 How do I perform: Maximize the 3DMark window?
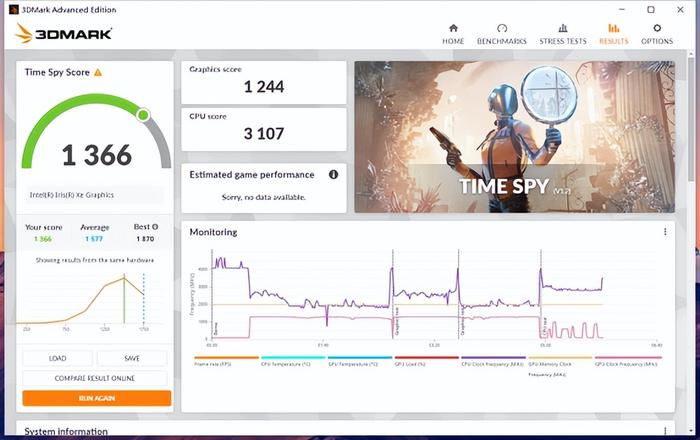[651, 9]
